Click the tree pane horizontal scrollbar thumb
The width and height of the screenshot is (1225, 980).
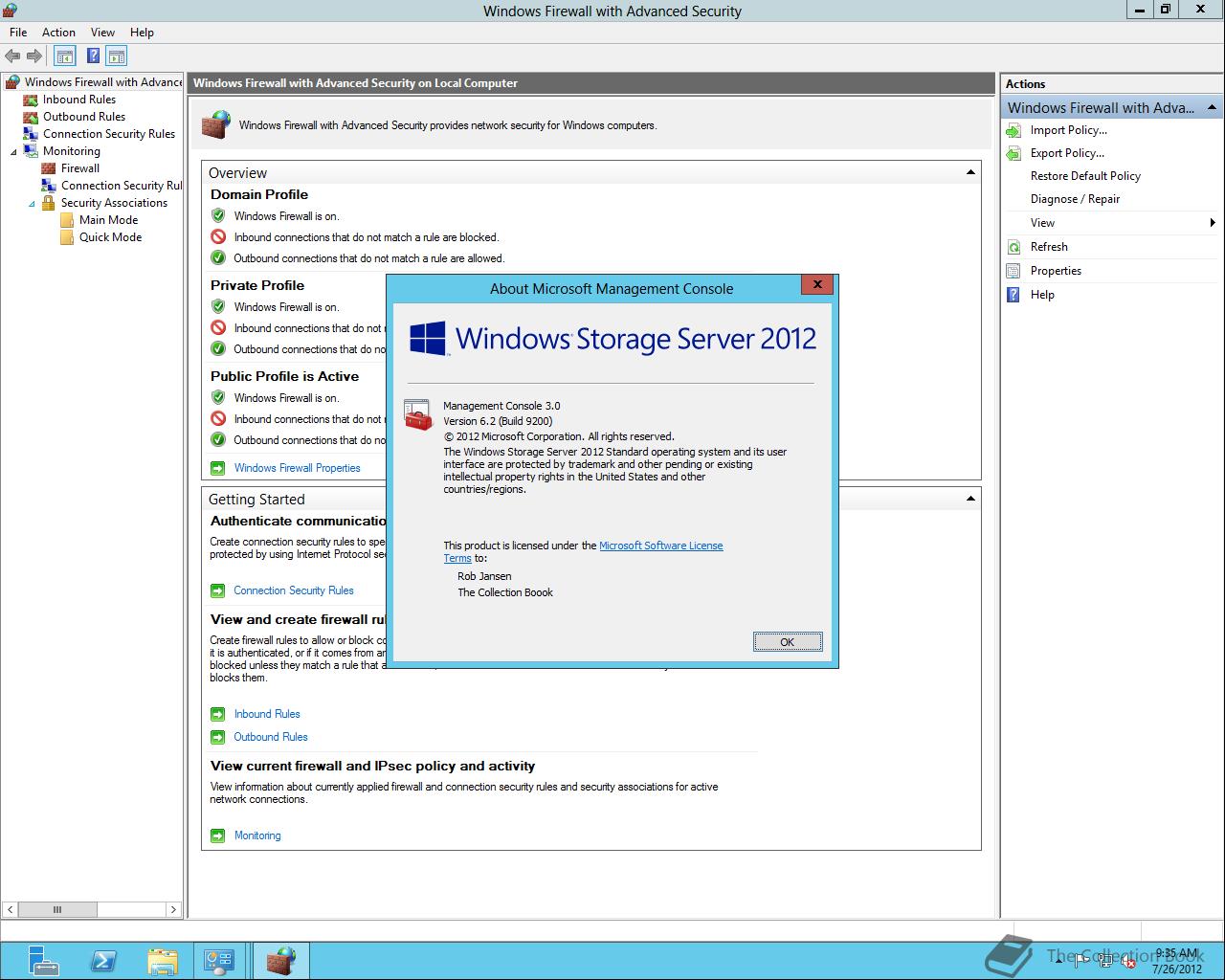tap(57, 909)
